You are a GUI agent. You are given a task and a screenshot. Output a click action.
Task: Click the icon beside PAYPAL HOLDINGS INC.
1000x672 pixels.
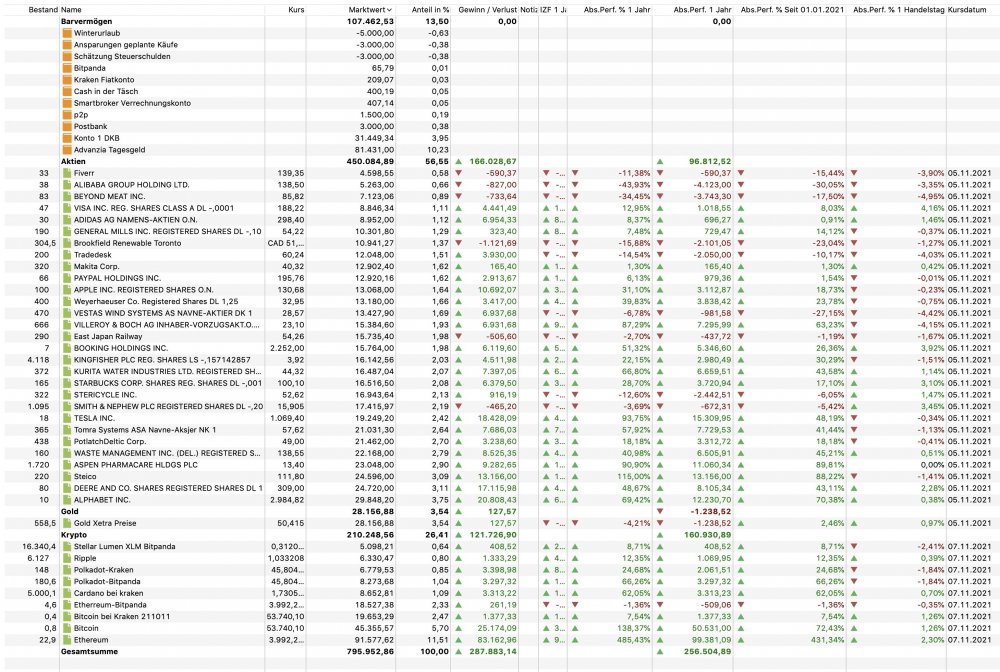tap(67, 278)
